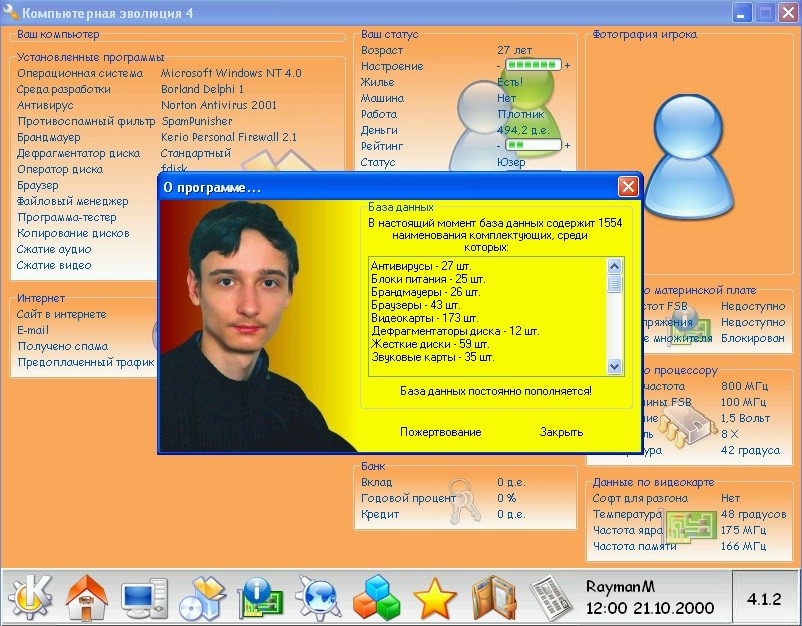Click the 'Годовой процент' label

(408, 498)
